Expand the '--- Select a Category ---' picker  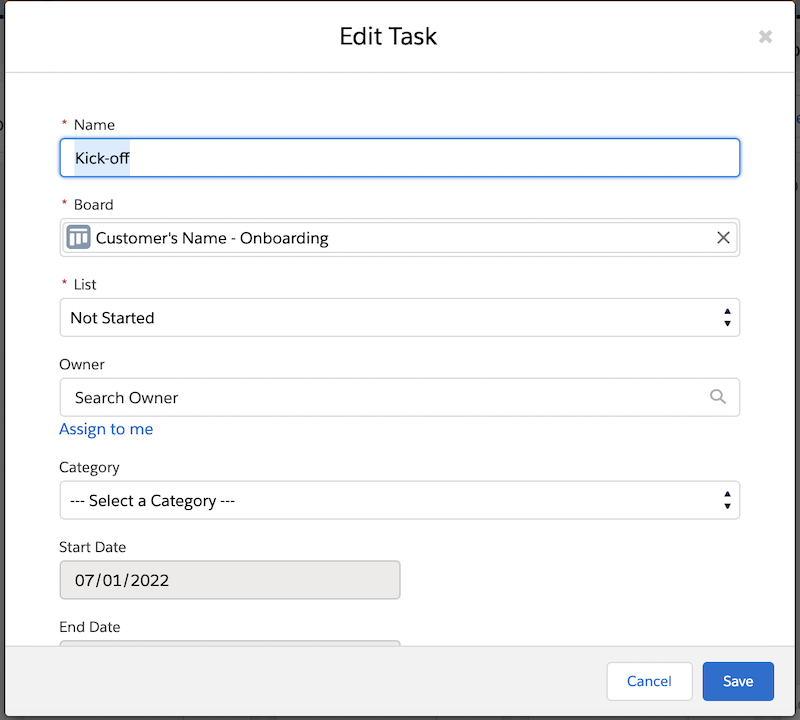[400, 500]
